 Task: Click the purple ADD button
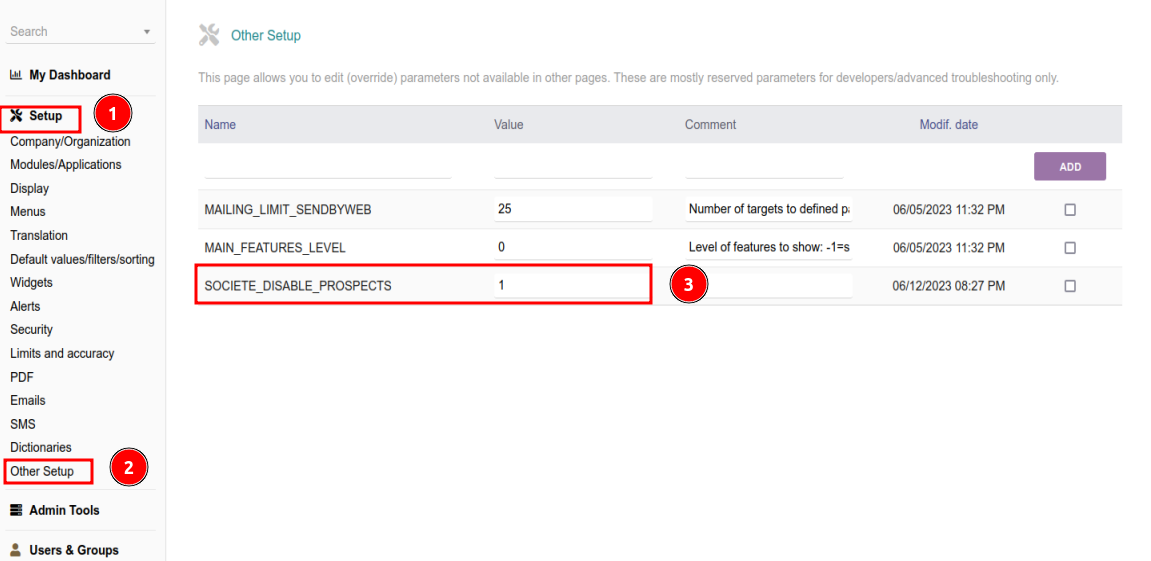[1070, 167]
